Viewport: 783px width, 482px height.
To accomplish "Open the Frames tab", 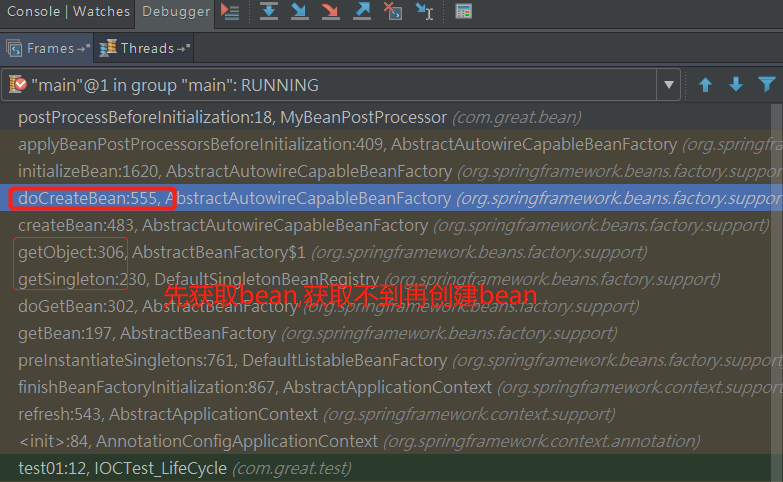I will 47,48.
